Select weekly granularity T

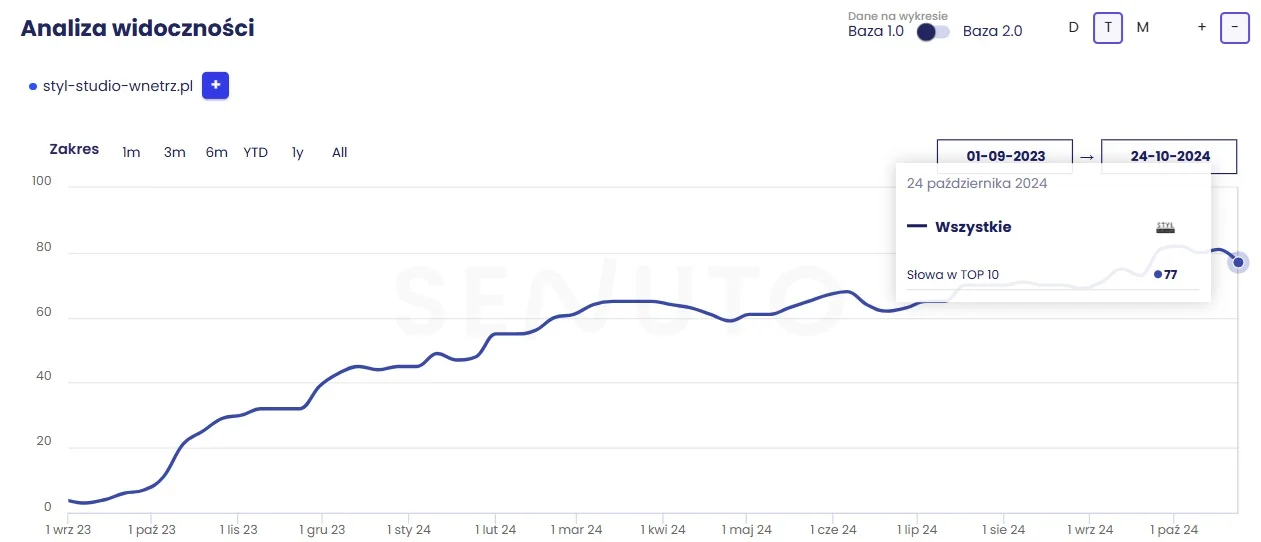(1108, 28)
